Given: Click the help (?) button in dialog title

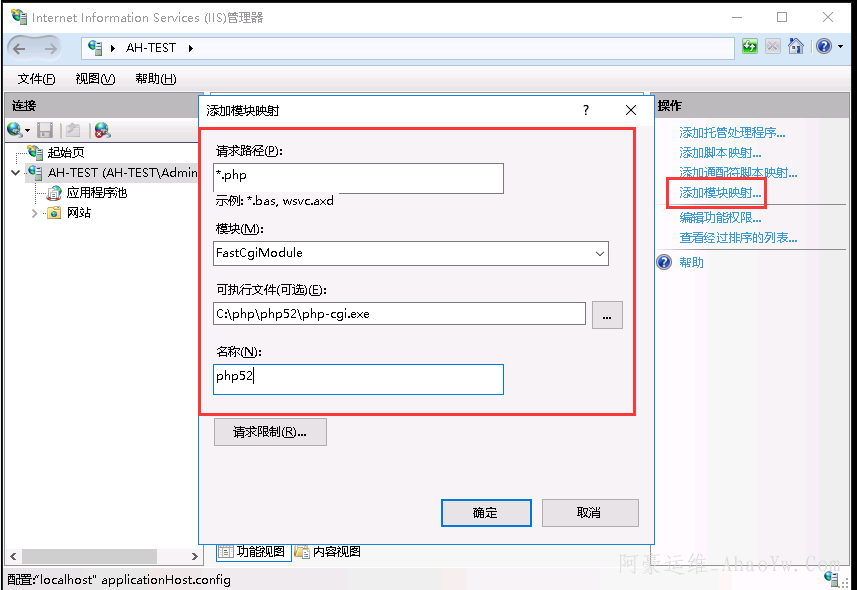Looking at the screenshot, I should 586,110.
